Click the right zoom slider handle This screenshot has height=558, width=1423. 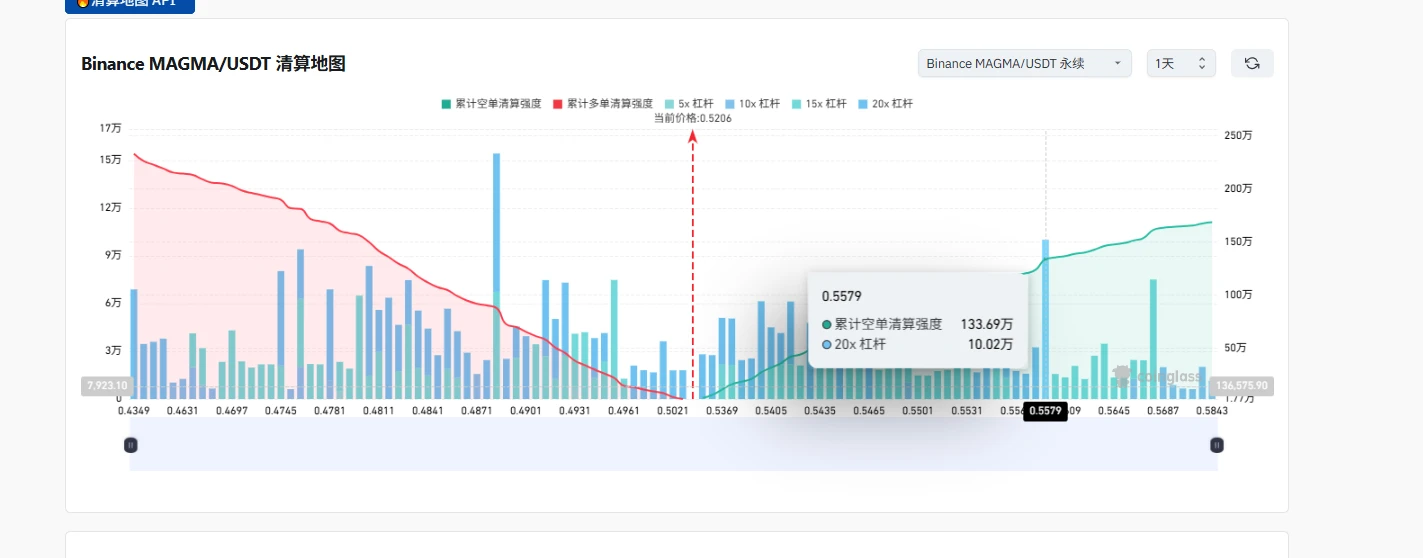pyautogui.click(x=1217, y=444)
